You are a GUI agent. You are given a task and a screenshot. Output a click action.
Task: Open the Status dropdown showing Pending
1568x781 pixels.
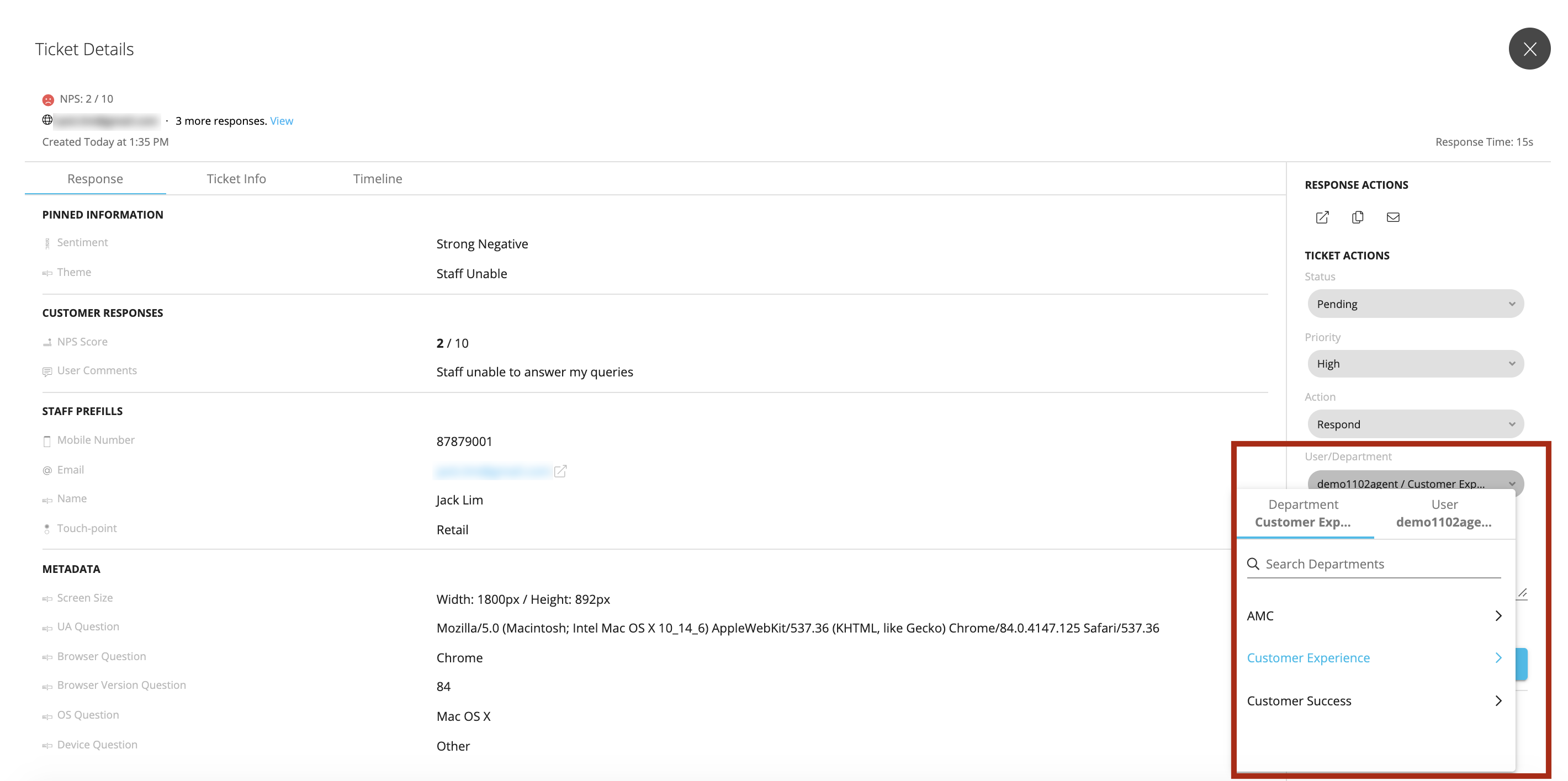[1414, 303]
